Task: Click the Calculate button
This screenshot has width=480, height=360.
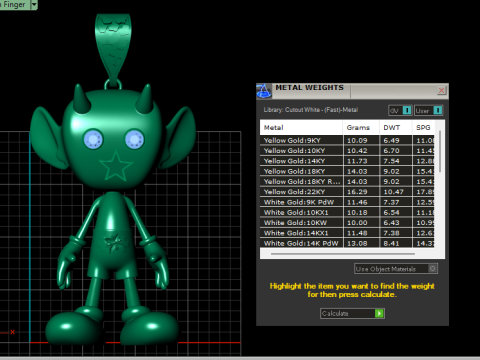Action: (352, 313)
